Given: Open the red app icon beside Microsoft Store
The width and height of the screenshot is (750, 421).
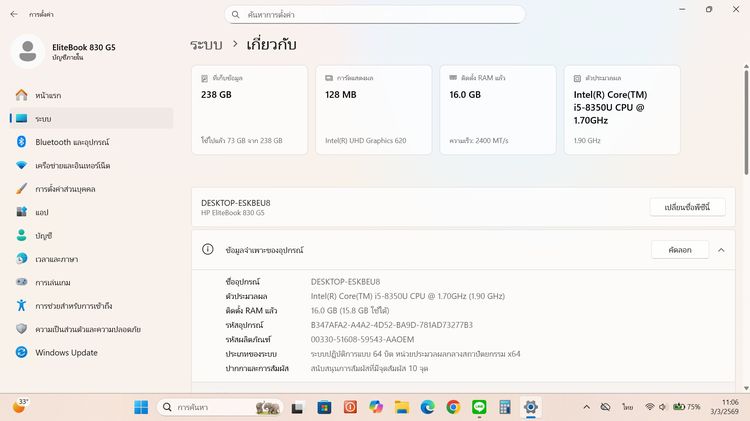Looking at the screenshot, I should pos(350,407).
